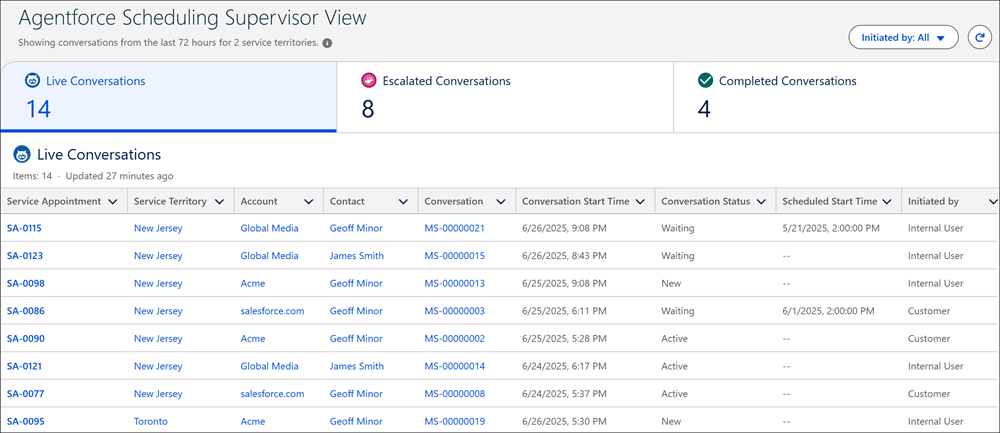This screenshot has width=1000, height=433.
Task: Click the New status in SA-0098 row
Action: click(671, 283)
